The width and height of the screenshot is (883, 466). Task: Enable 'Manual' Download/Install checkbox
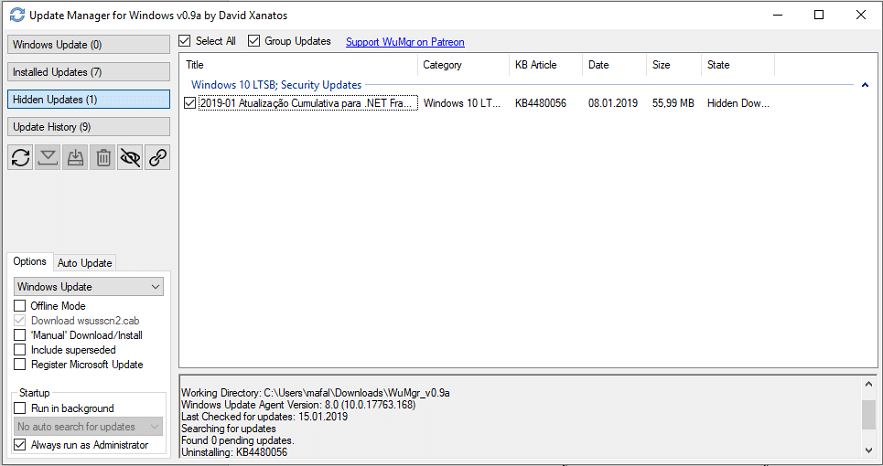pos(20,335)
